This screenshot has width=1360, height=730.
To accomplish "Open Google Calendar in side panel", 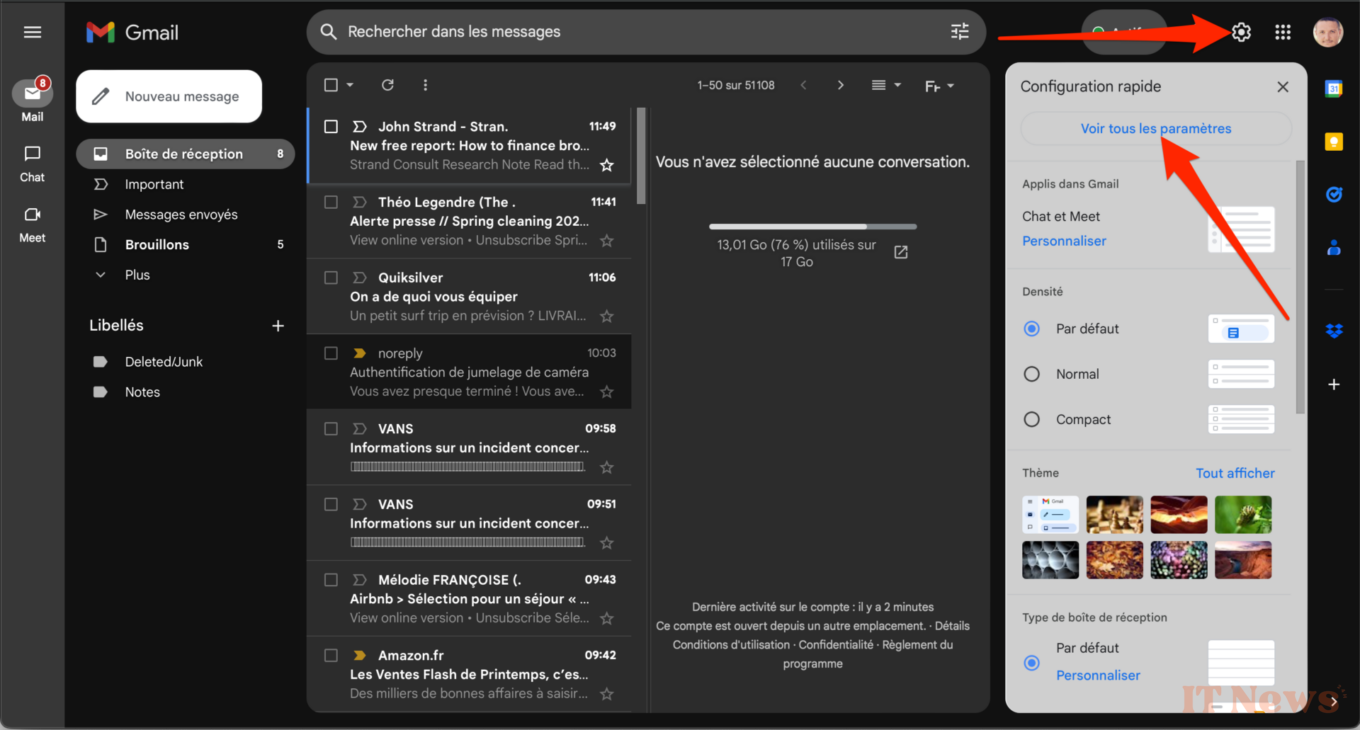I will pos(1333,88).
